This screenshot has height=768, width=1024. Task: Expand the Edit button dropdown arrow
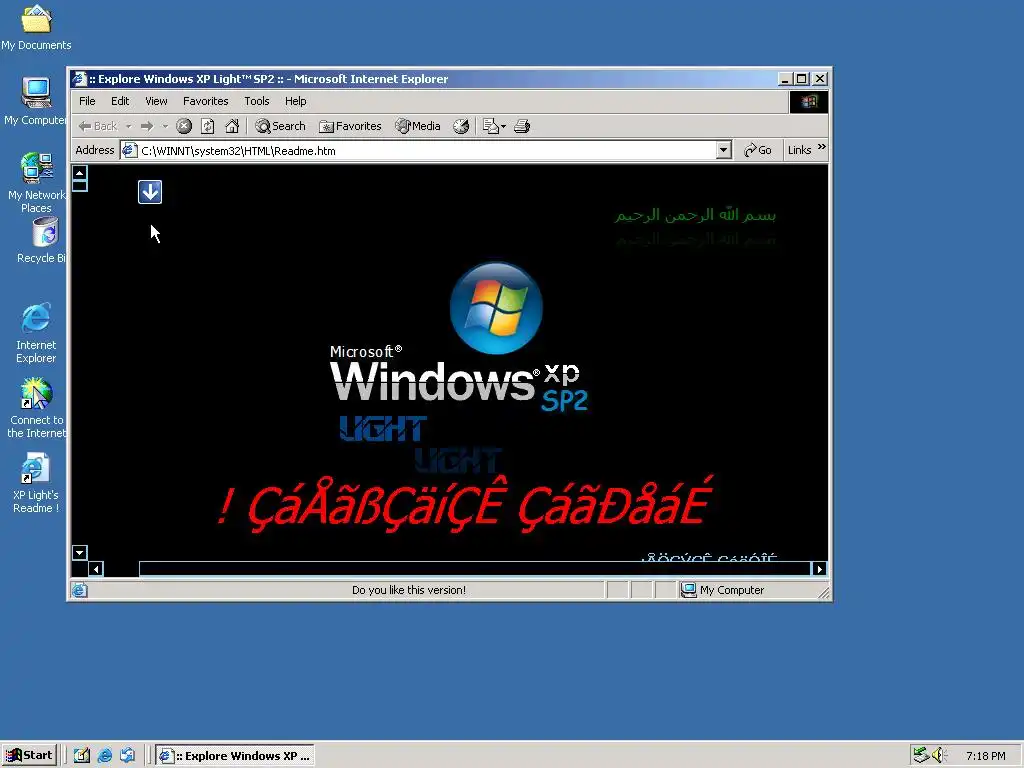(504, 126)
